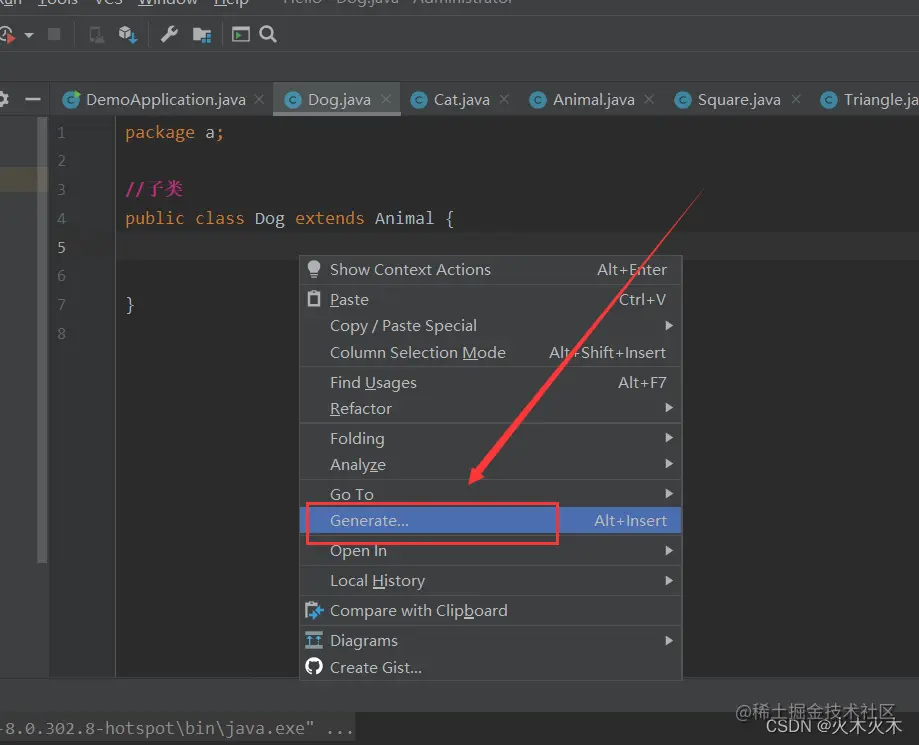Close the DemoApplication.java tab

(x=259, y=100)
